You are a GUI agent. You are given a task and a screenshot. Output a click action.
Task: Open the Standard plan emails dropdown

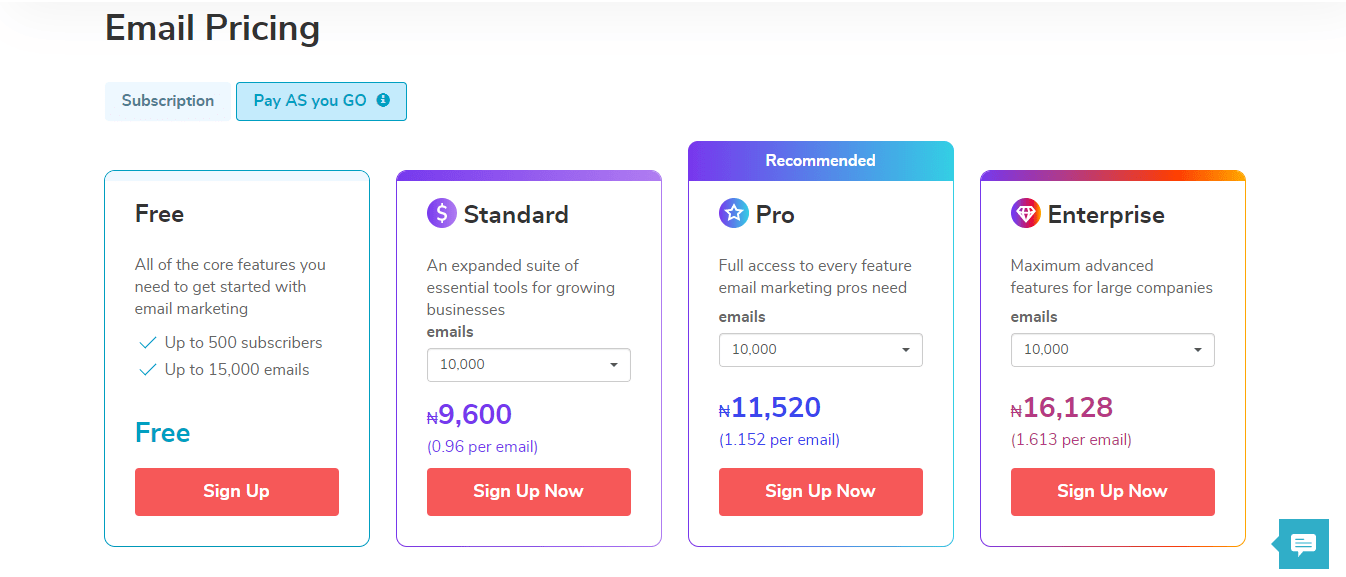[x=528, y=365]
